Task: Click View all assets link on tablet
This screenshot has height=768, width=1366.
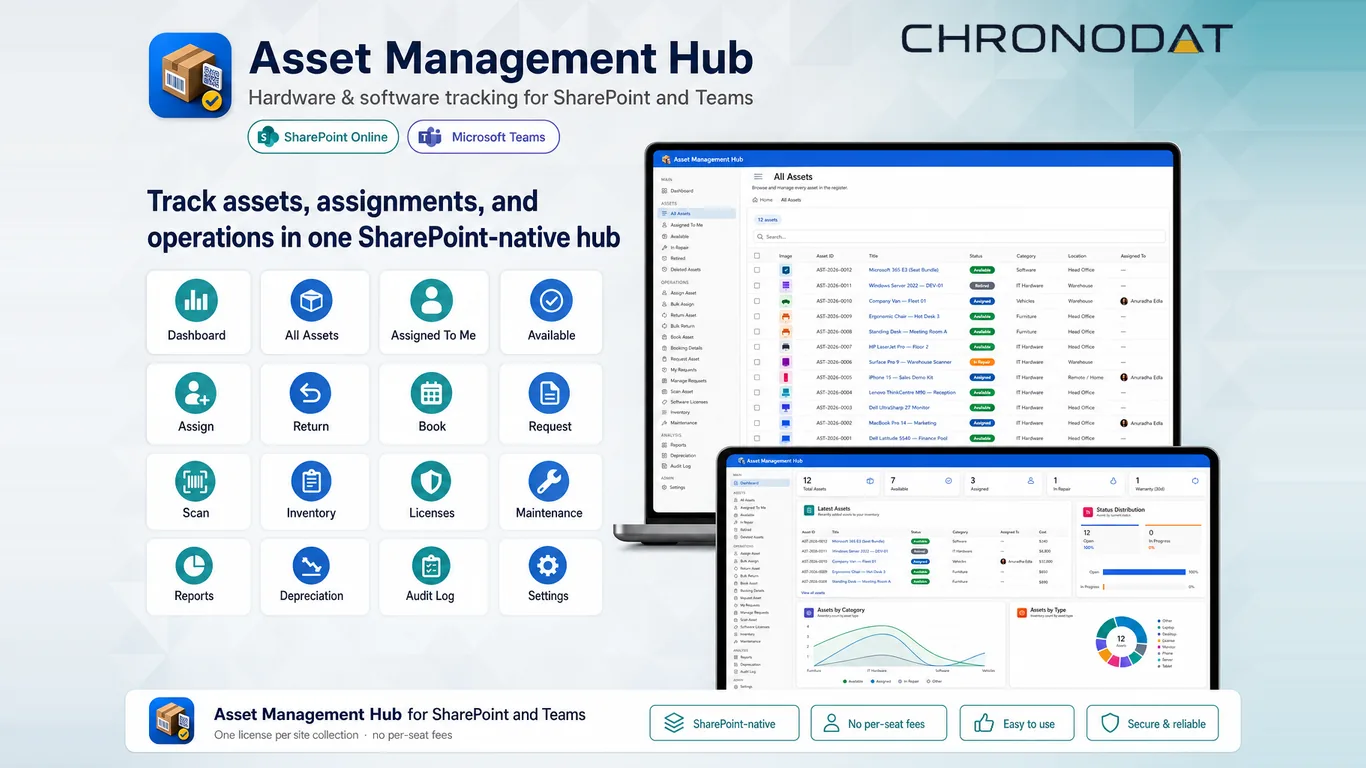Action: (x=813, y=593)
